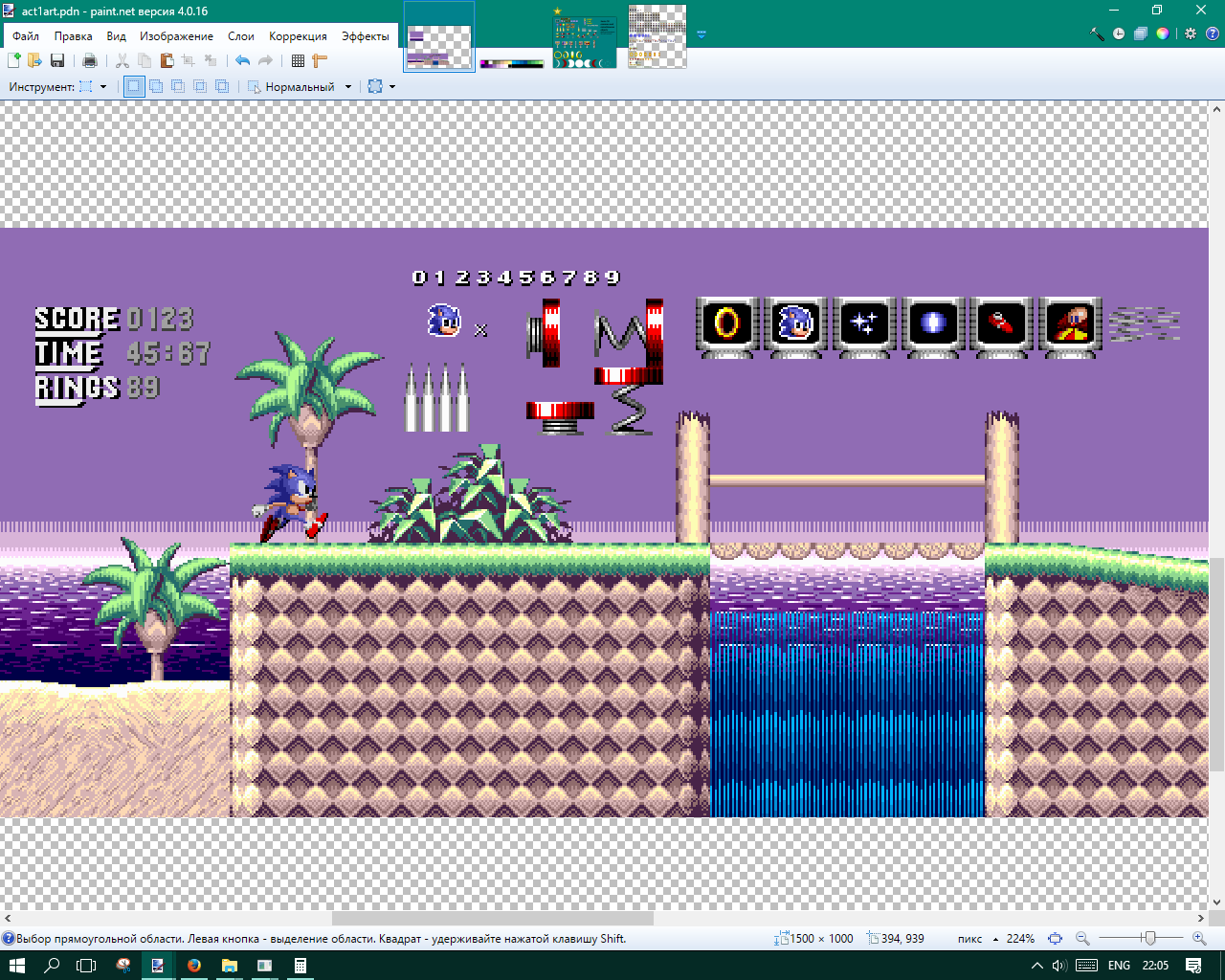Viewport: 1225px width, 980px height.
Task: Toggle rulers display
Action: [320, 61]
